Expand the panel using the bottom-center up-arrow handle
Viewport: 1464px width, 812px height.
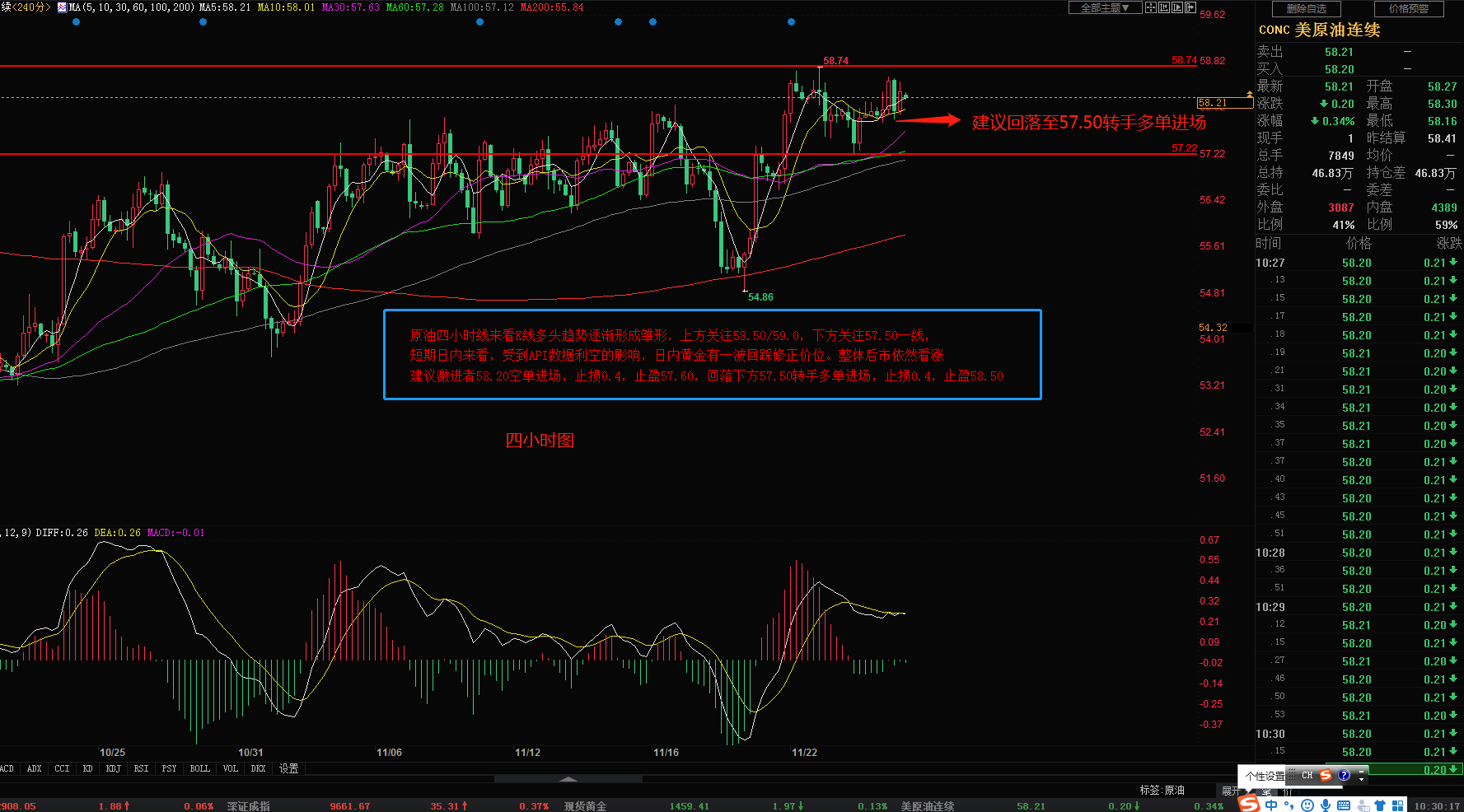click(x=568, y=778)
